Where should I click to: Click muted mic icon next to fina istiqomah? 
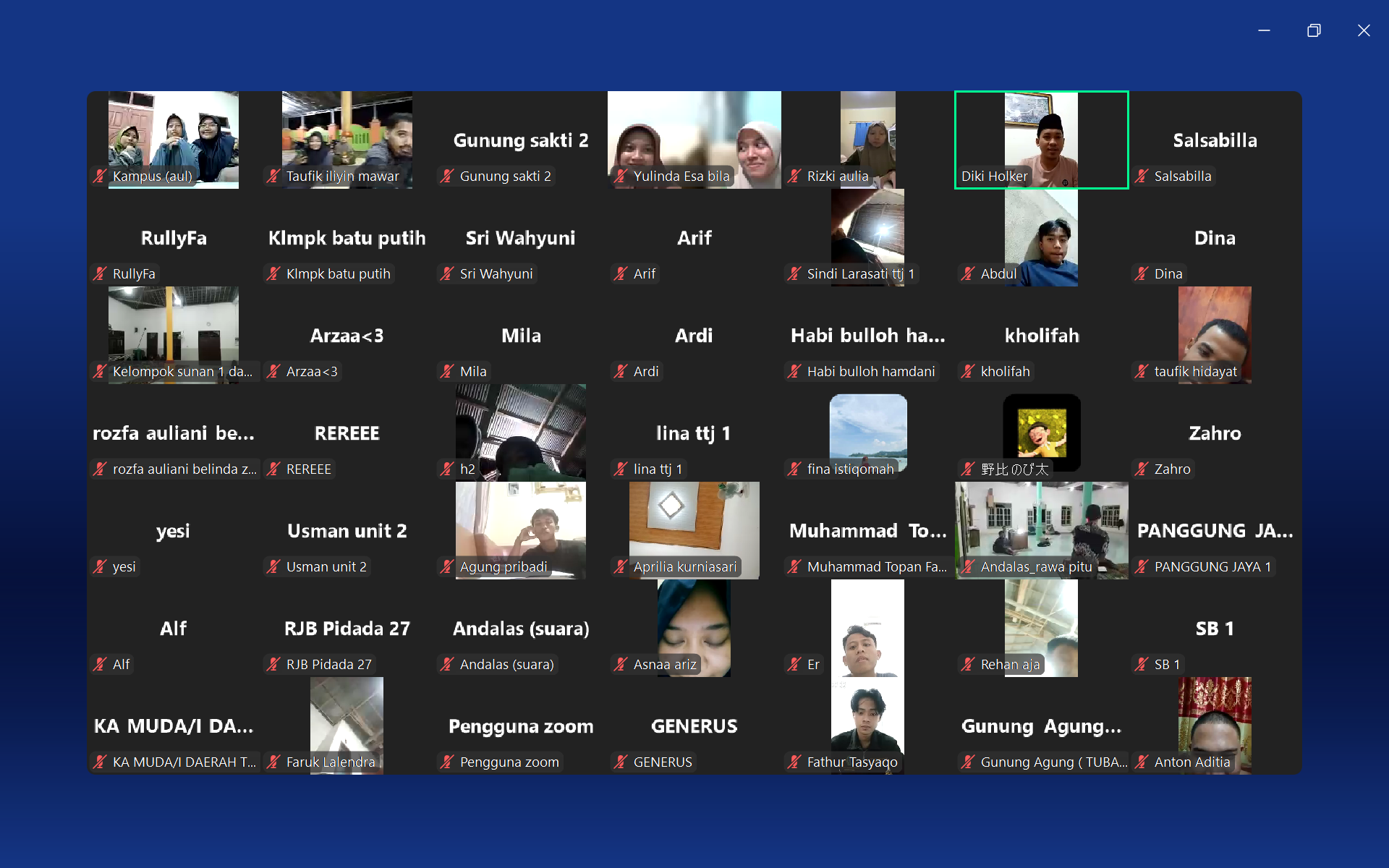click(794, 469)
